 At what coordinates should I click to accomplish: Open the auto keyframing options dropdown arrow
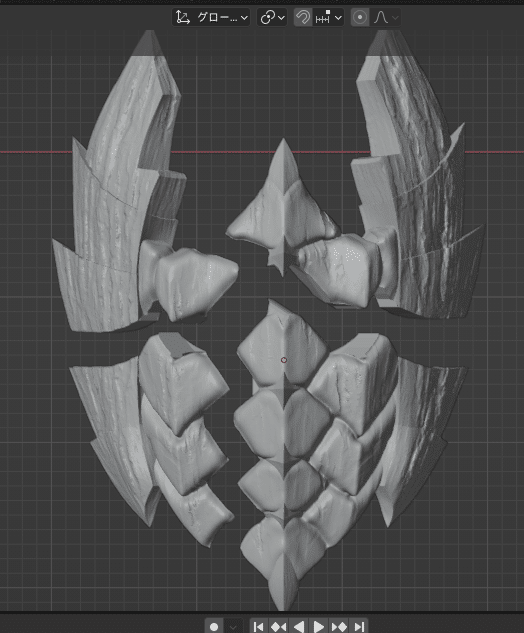pyautogui.click(x=233, y=626)
